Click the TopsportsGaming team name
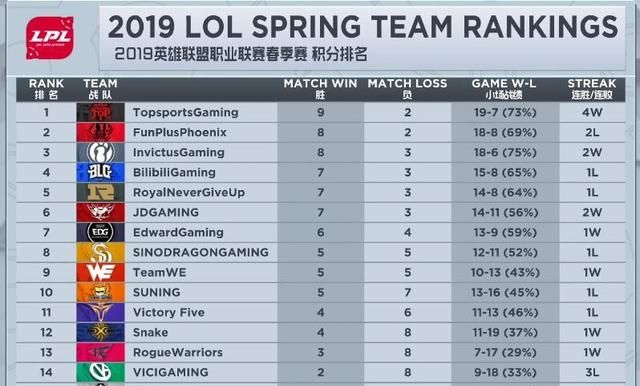This screenshot has width=640, height=386. (x=186, y=112)
